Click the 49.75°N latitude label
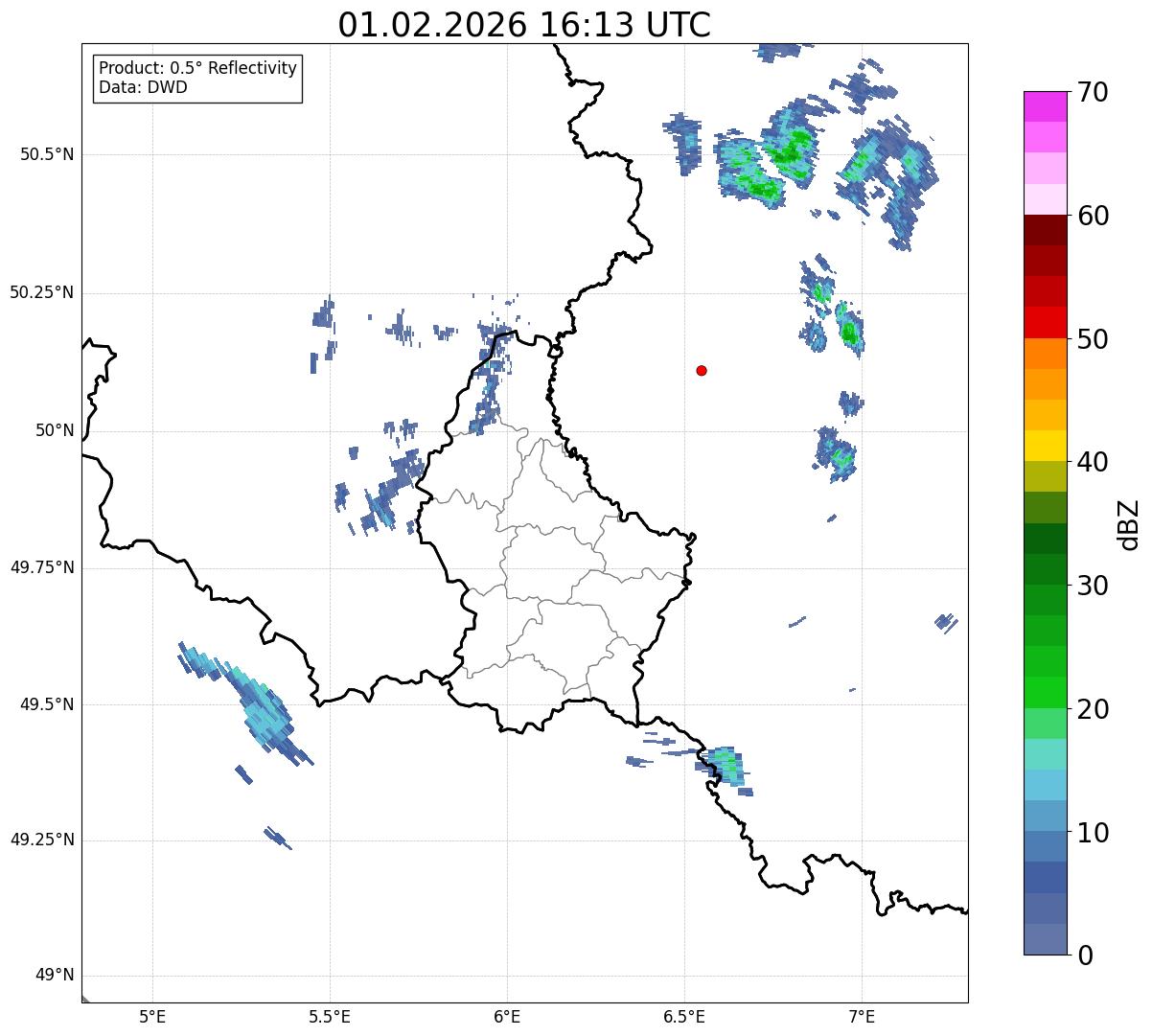 (x=41, y=567)
